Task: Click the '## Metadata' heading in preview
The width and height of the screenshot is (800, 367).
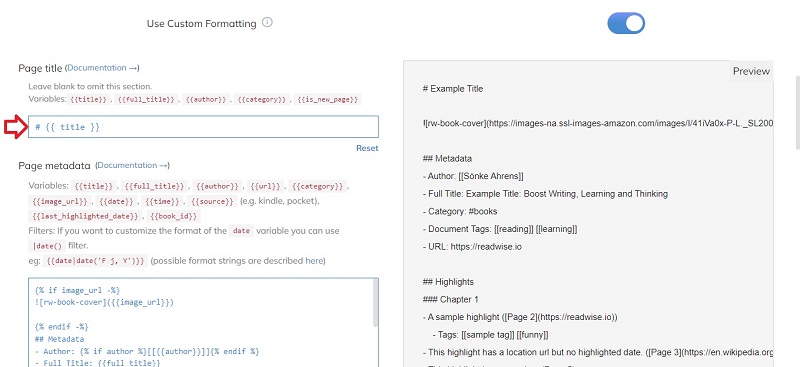Action: [447, 159]
